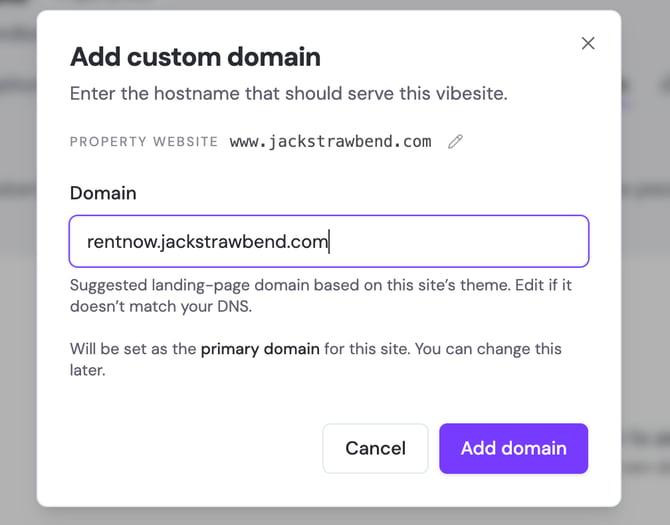Screen dimensions: 670x525
Task: Click into the Domain input field
Action: tap(329, 241)
